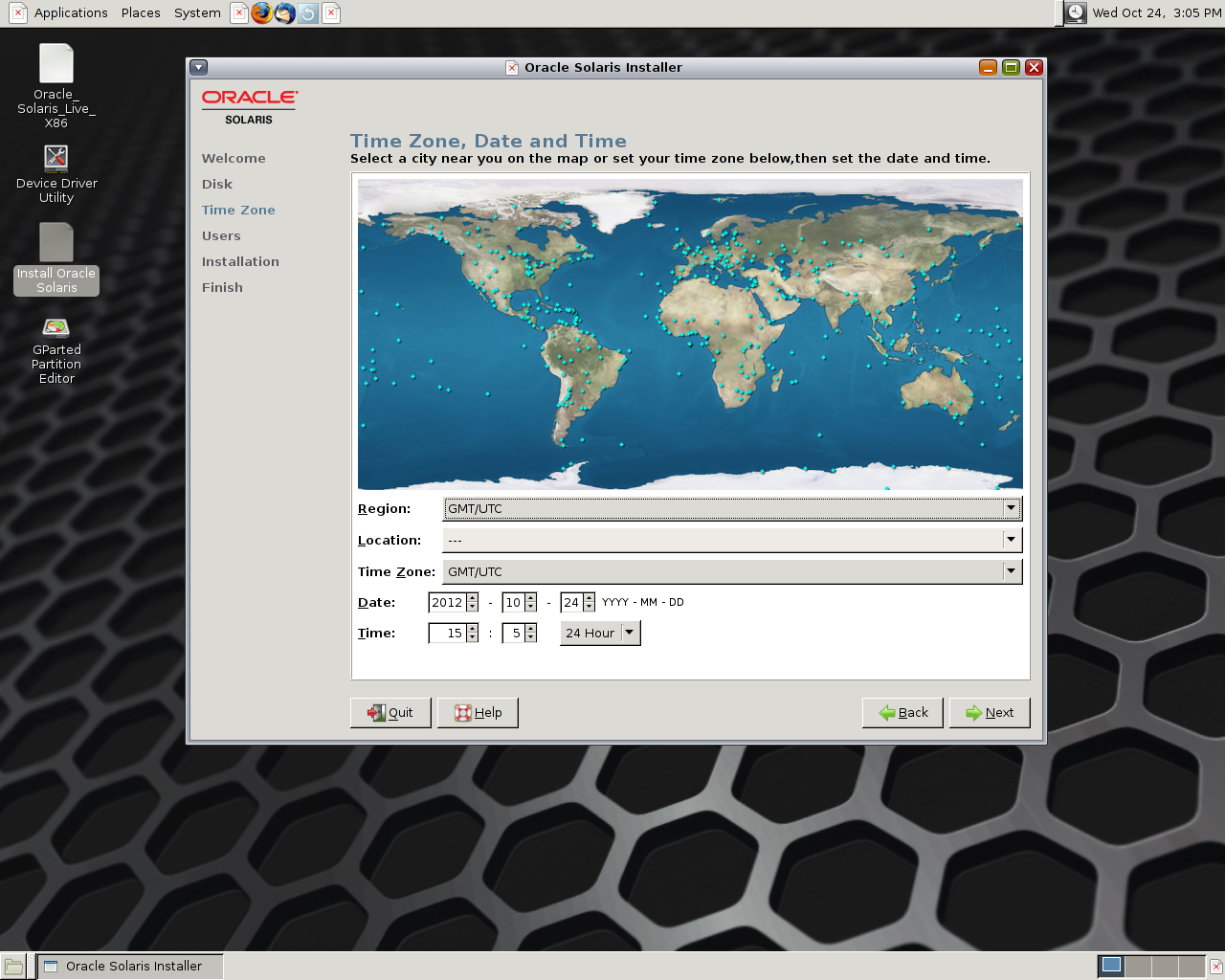Select the Install Oracle Solaris desktop icon

point(56,258)
